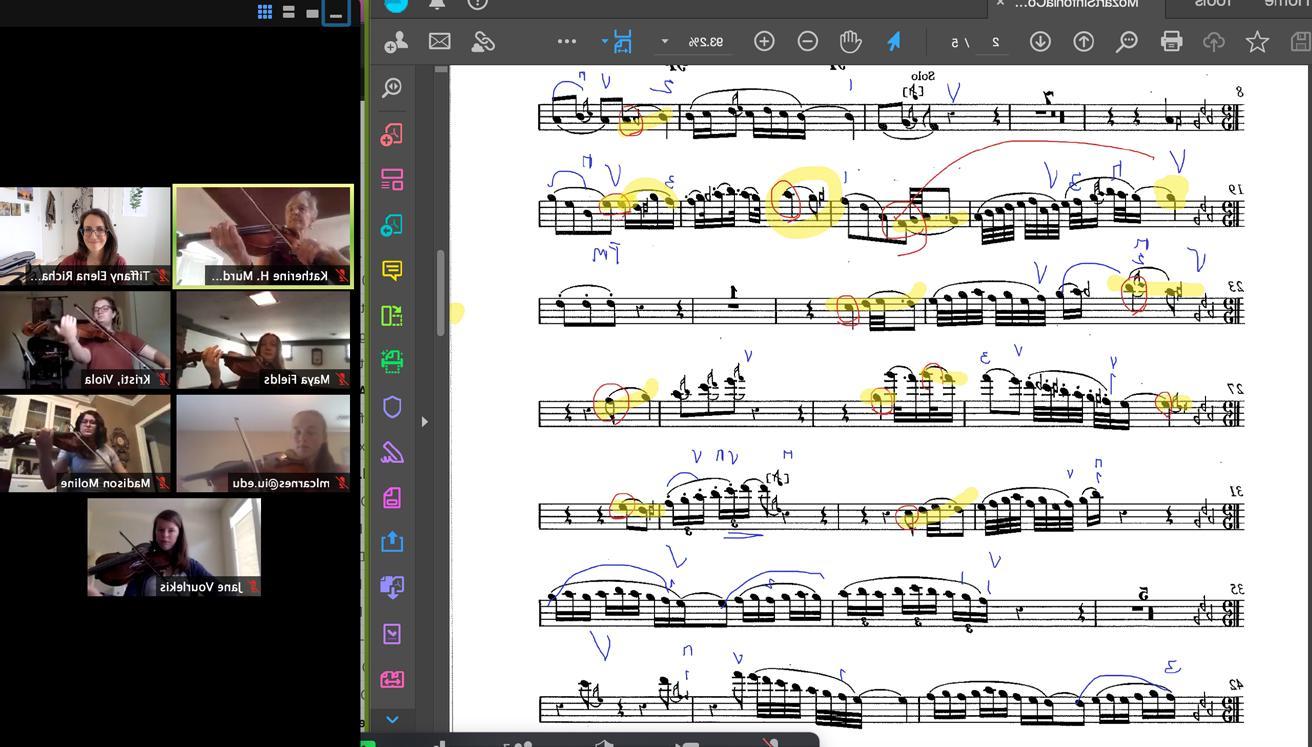Click the fit-width page display icon
This screenshot has width=1312, height=747.
click(622, 41)
